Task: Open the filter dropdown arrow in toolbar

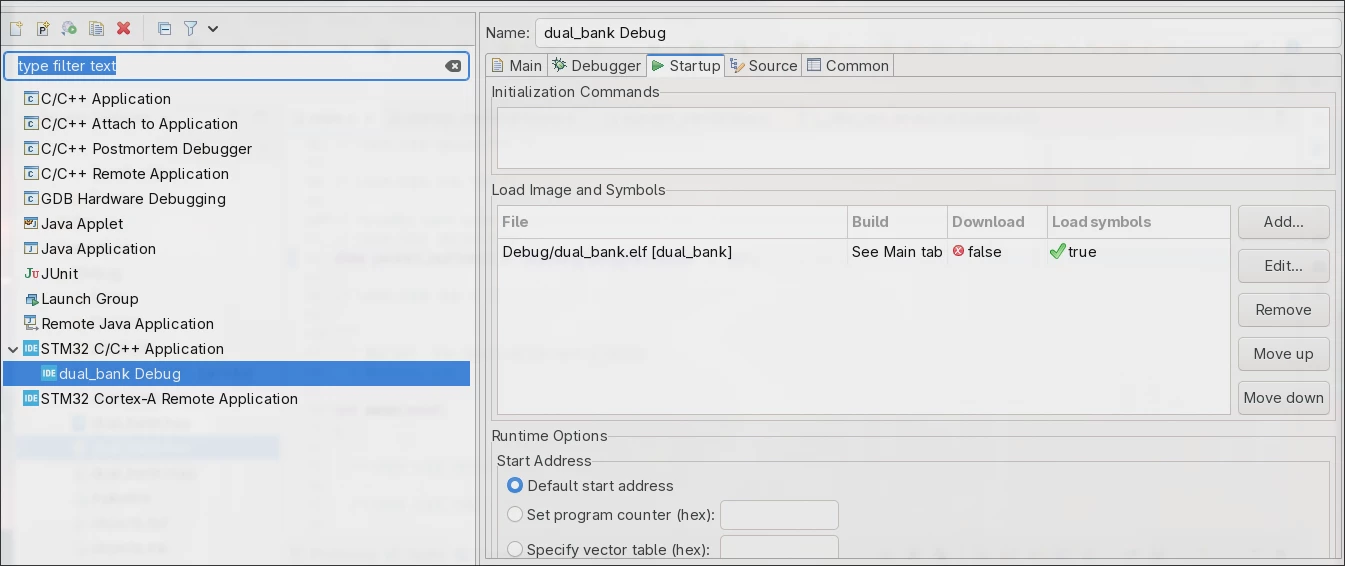Action: point(213,29)
